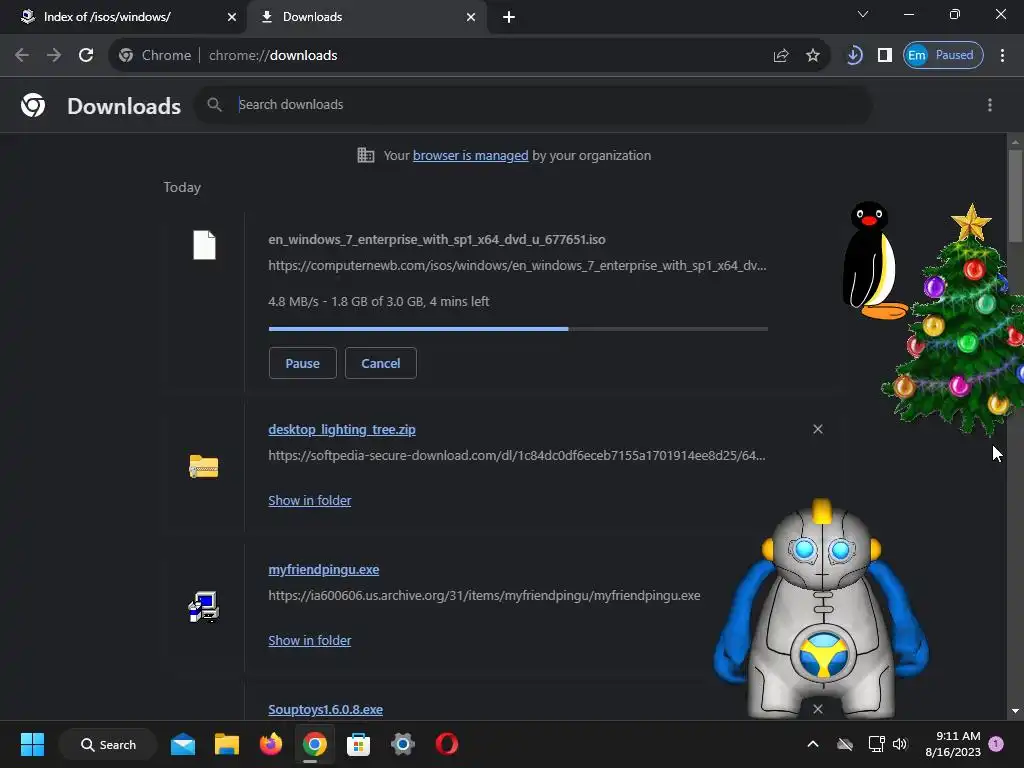
Task: Pause the Windows 7 ISO download
Action: coord(302,363)
